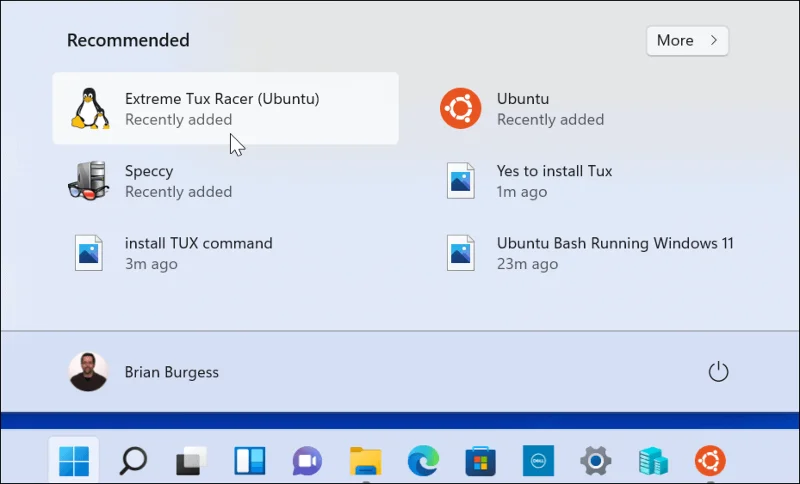Click Ubuntu Bash Running Windows 11 name
Viewport: 800px width, 484px height.
tap(615, 243)
